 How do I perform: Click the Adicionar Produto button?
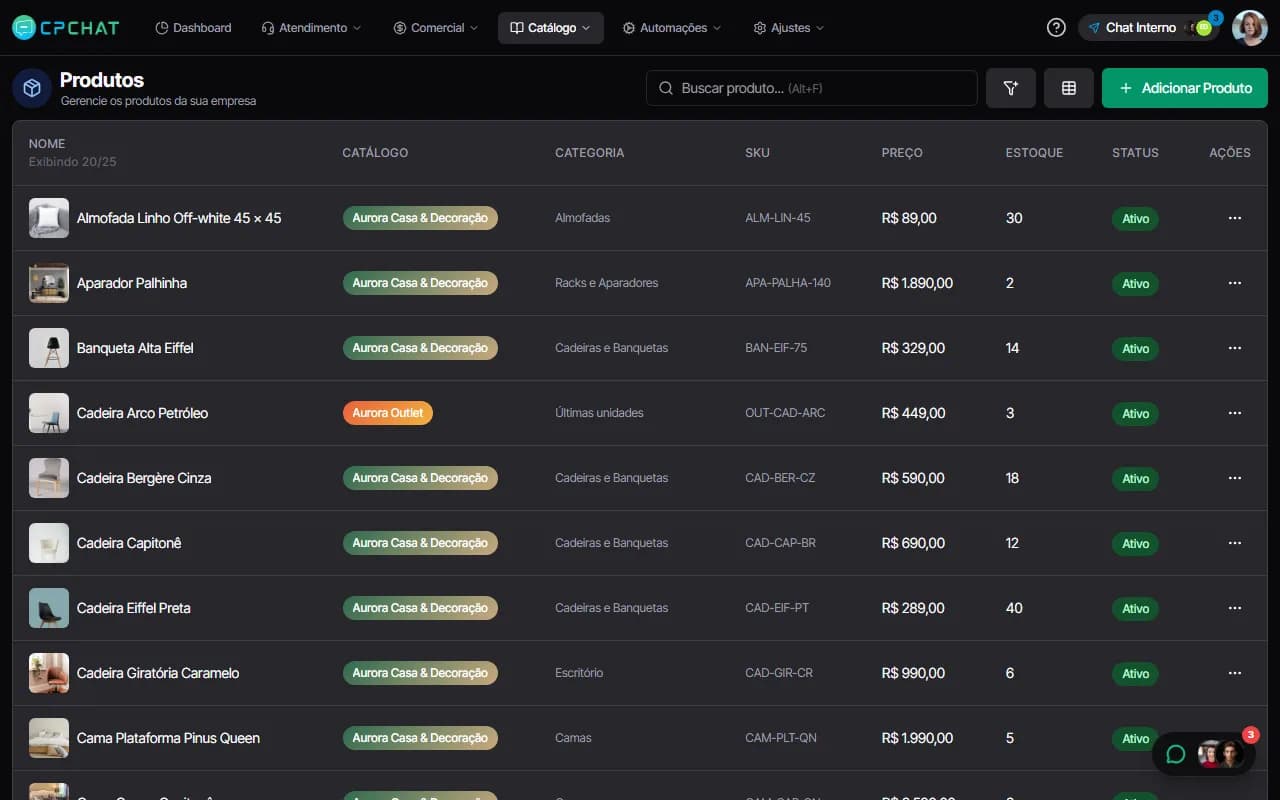[x=1185, y=88]
